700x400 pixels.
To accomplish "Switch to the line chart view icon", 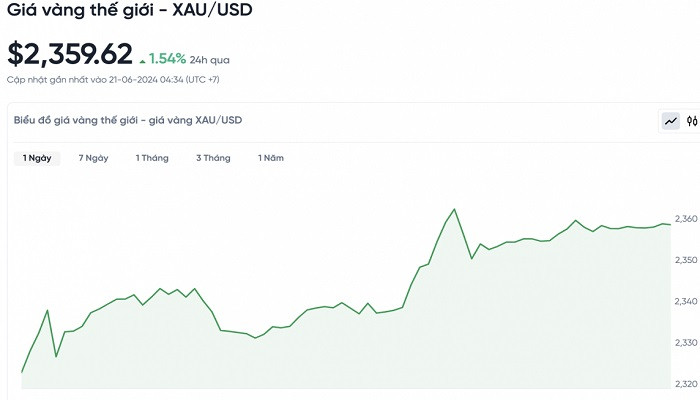I will coord(670,121).
